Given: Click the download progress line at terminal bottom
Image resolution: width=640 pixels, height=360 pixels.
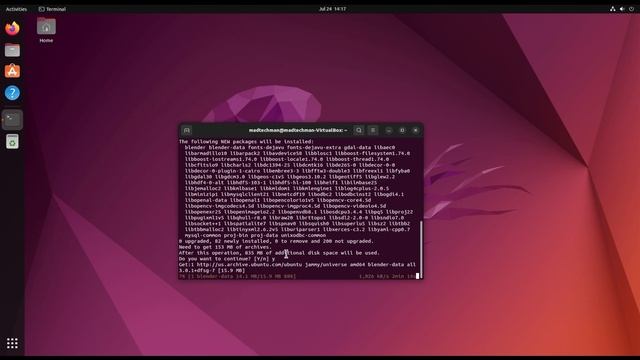Looking at the screenshot, I should click(297, 276).
